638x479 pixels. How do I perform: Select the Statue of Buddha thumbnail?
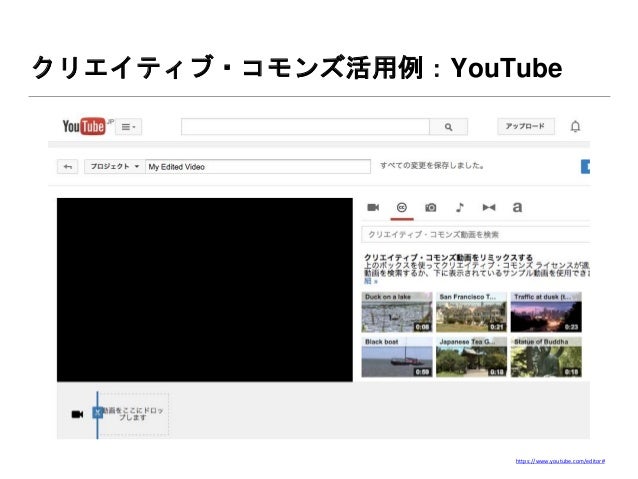tap(546, 357)
